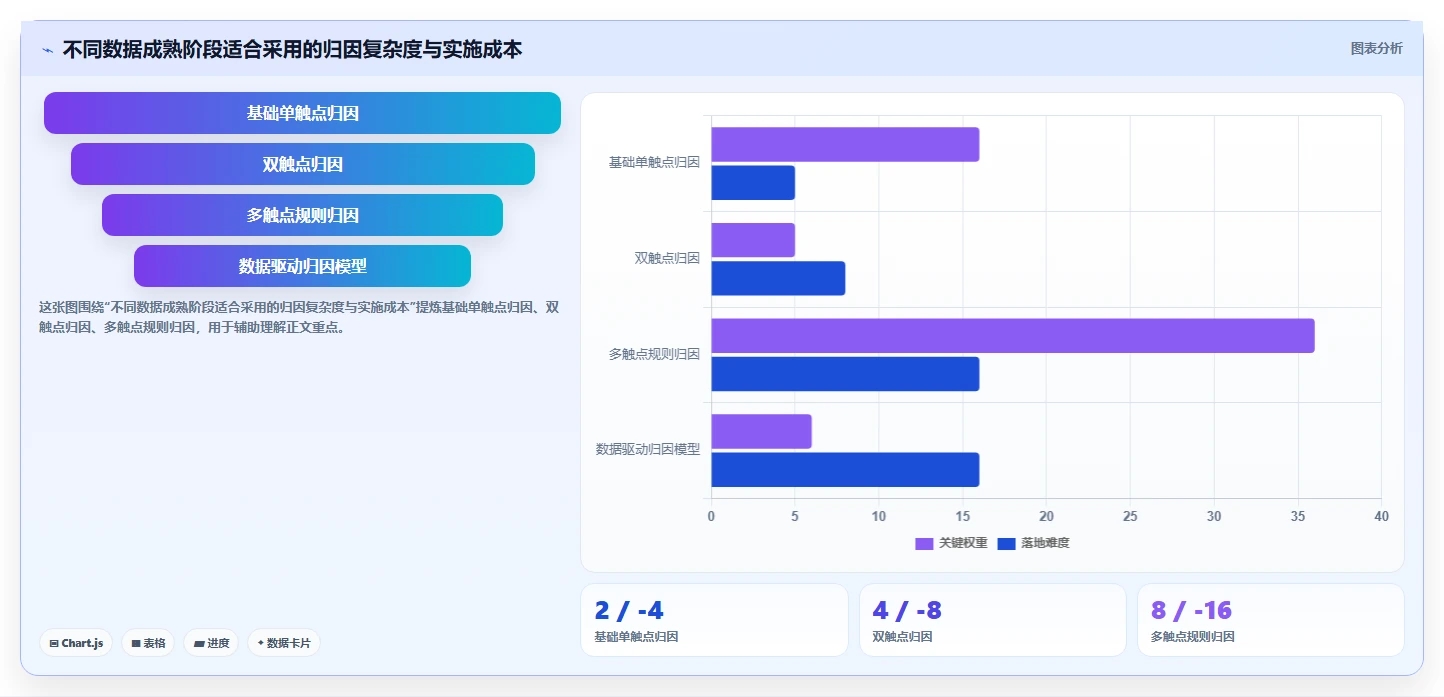Screen dimensions: 1444x697
Task: Select the 多触点规则归因 funnel bar
Action: tap(302, 215)
